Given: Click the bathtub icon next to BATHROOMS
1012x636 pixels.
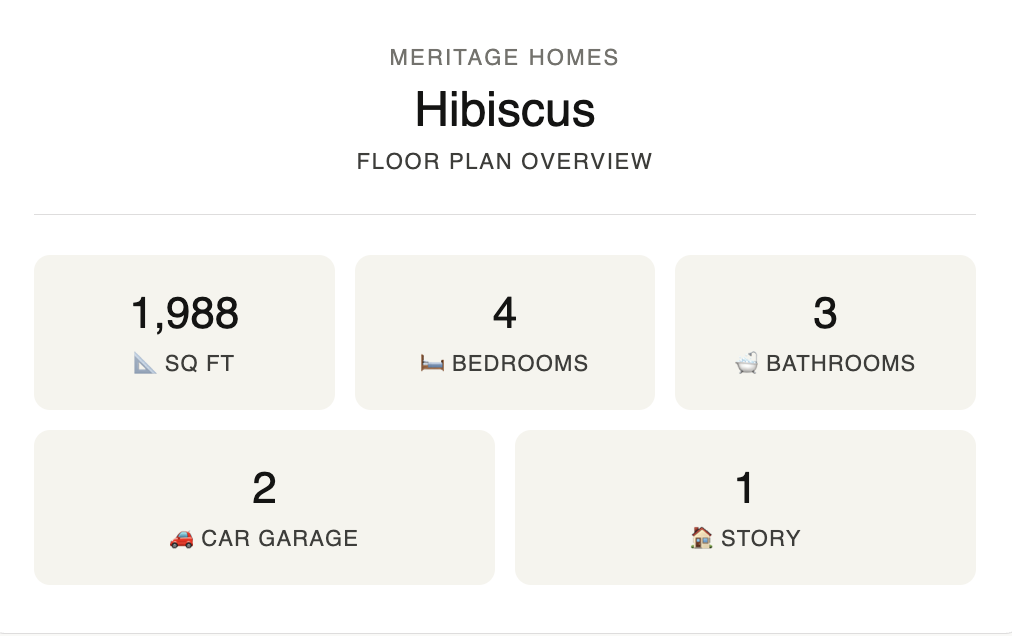Looking at the screenshot, I should [x=746, y=364].
